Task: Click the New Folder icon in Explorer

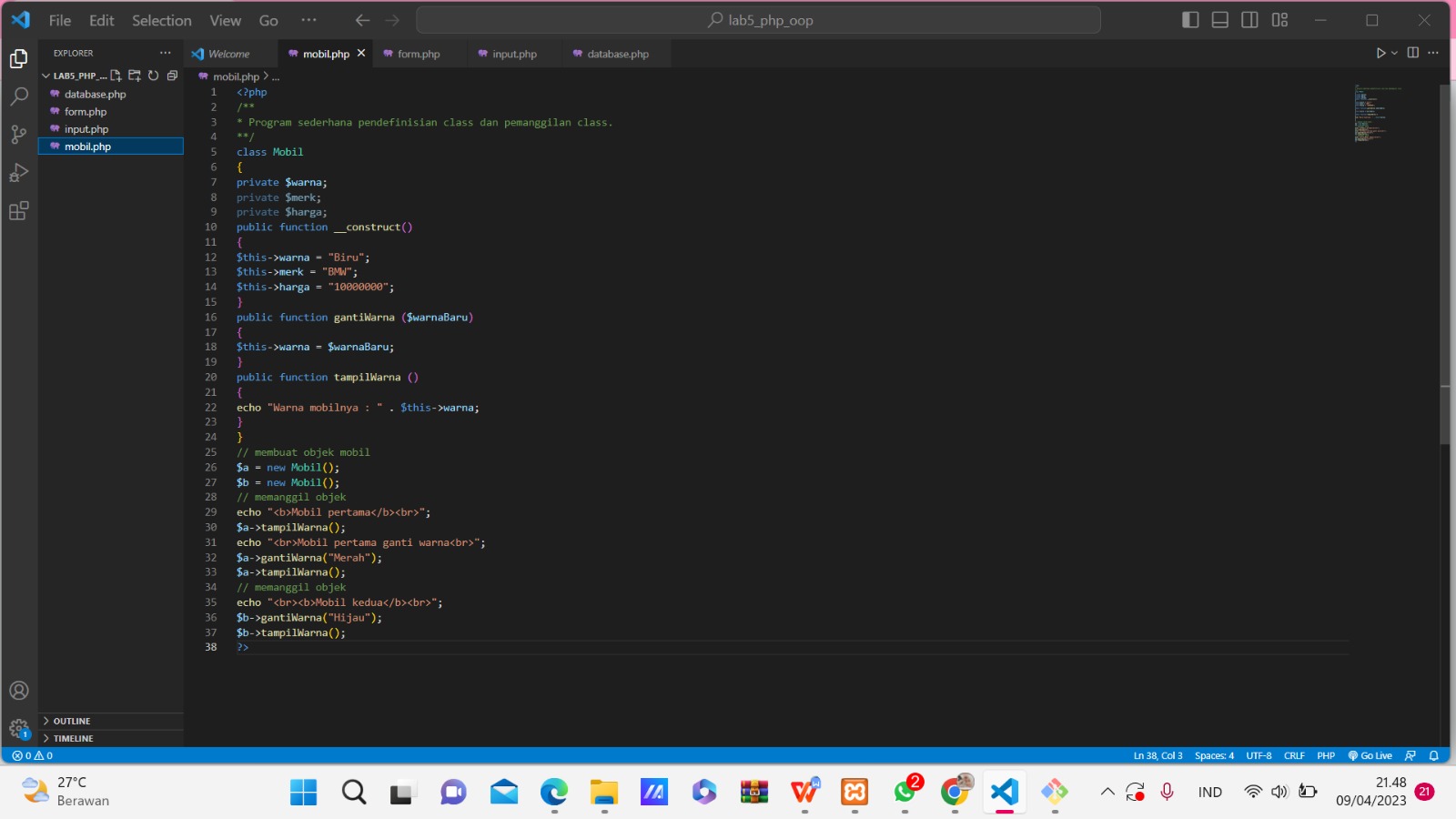Action: (134, 76)
